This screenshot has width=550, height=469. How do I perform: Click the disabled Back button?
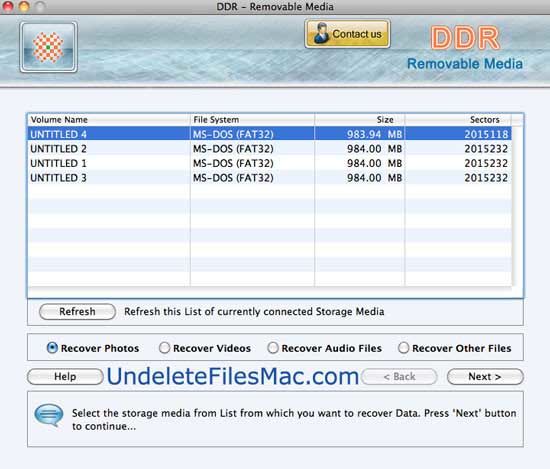point(399,376)
